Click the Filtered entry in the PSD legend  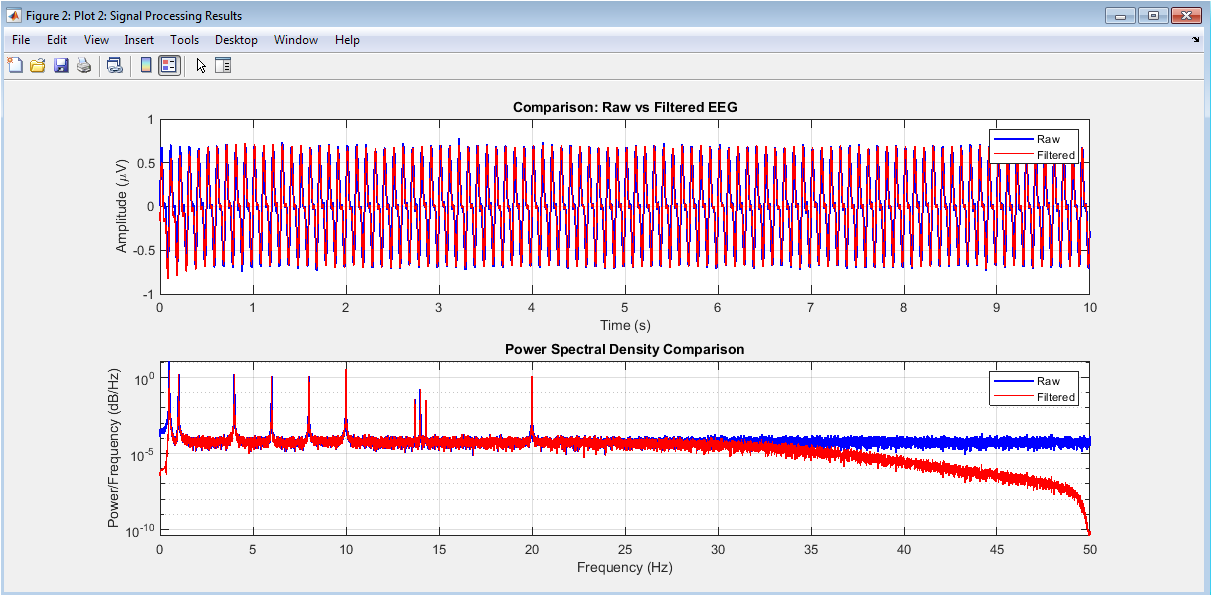pyautogui.click(x=1055, y=397)
